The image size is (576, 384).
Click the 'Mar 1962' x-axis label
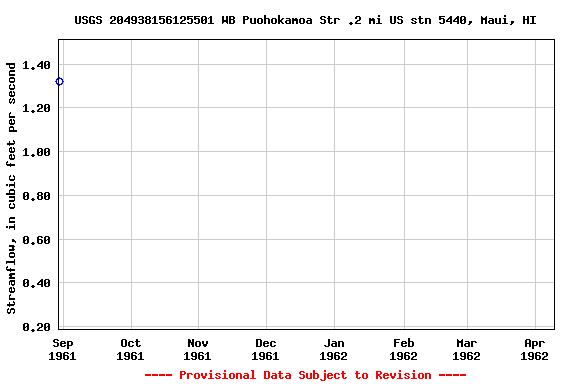[x=467, y=349]
